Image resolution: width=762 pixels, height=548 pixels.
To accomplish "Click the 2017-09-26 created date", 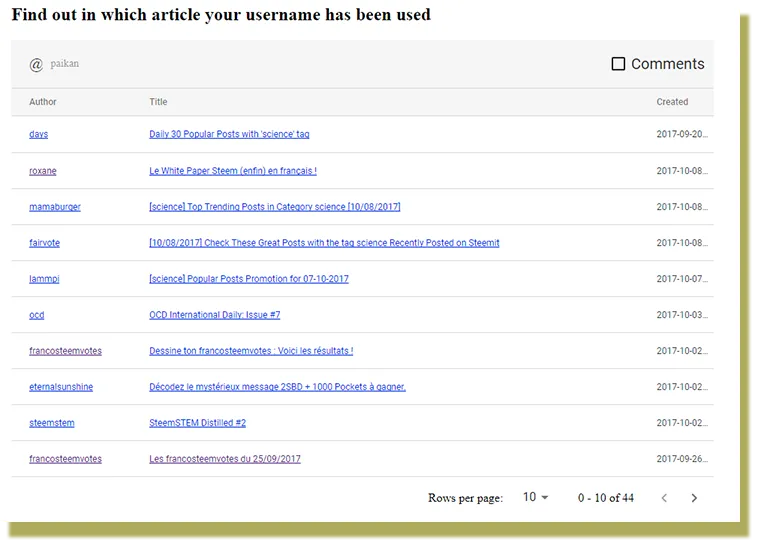I will (x=682, y=459).
